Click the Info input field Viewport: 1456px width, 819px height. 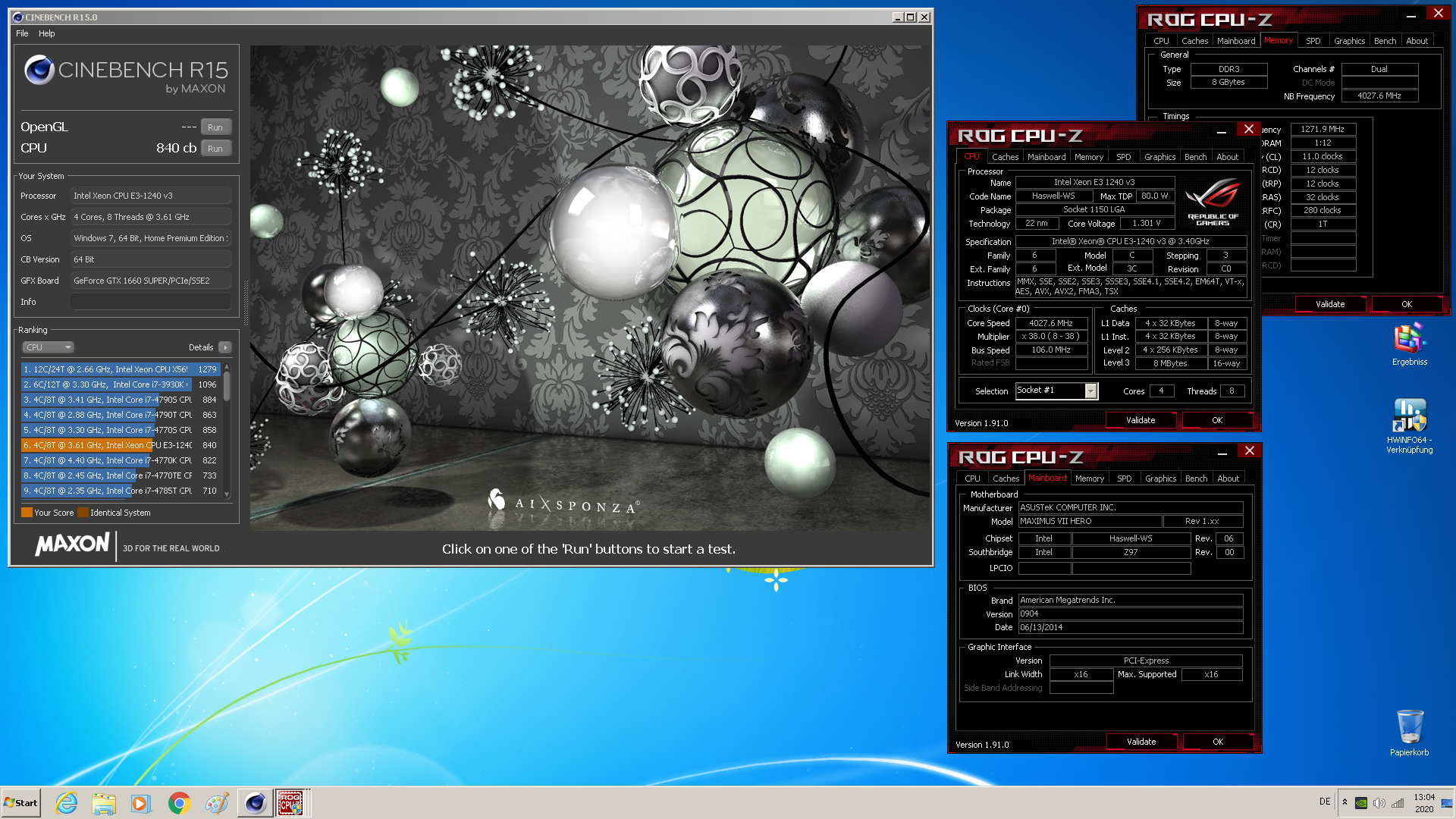[151, 302]
